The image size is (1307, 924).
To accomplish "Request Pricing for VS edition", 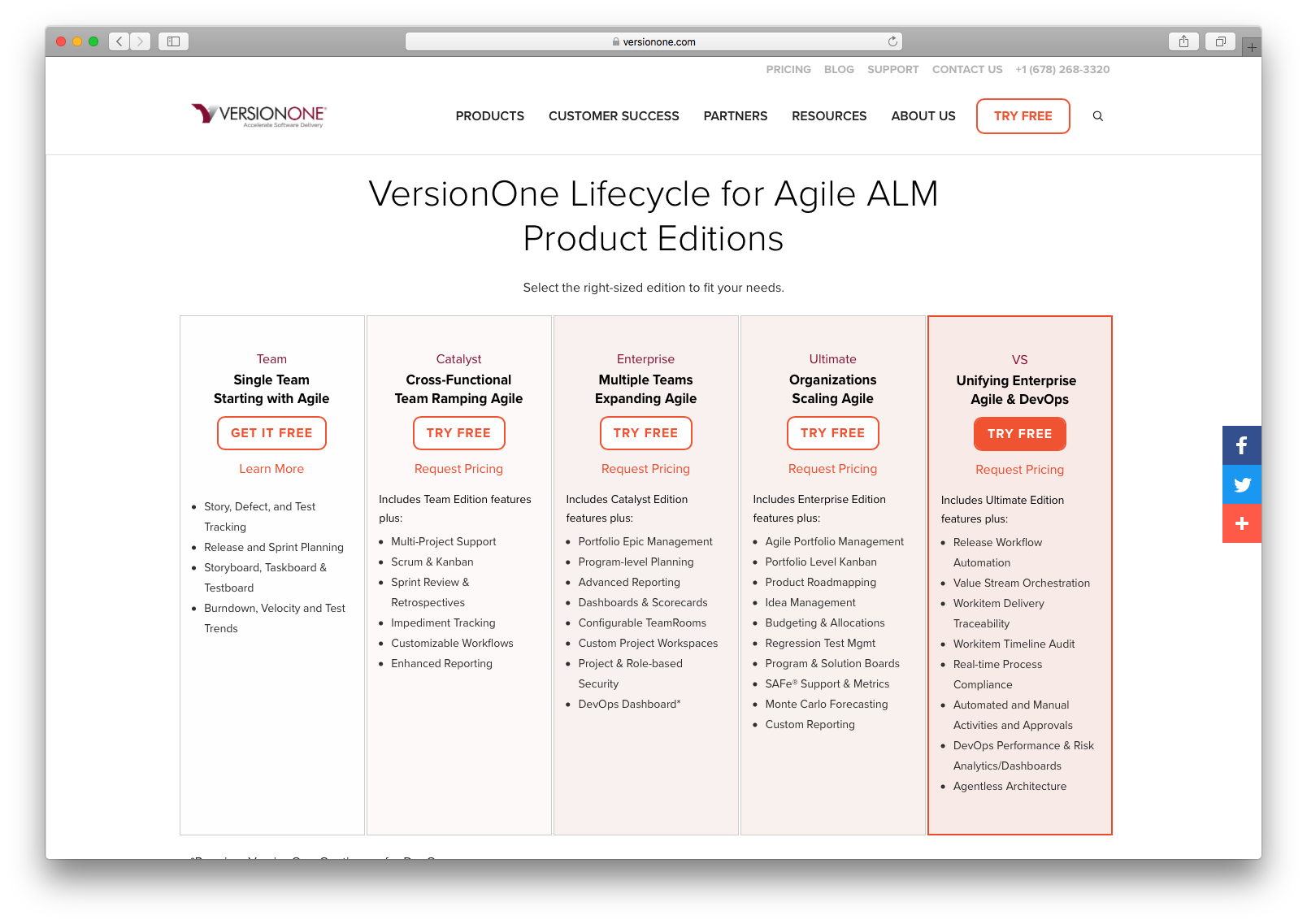I will coord(1019,470).
